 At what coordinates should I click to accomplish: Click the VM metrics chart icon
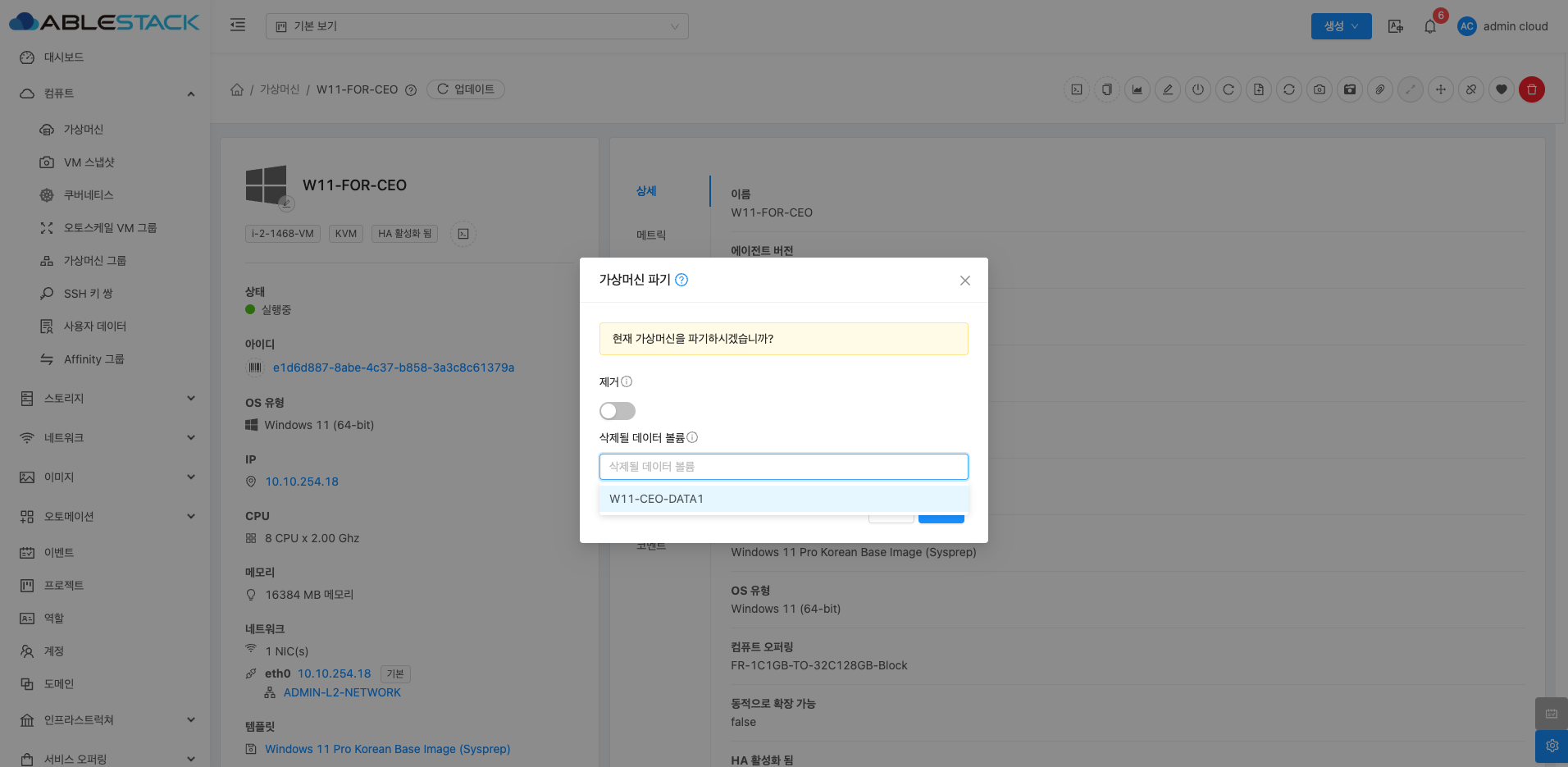click(x=1137, y=89)
